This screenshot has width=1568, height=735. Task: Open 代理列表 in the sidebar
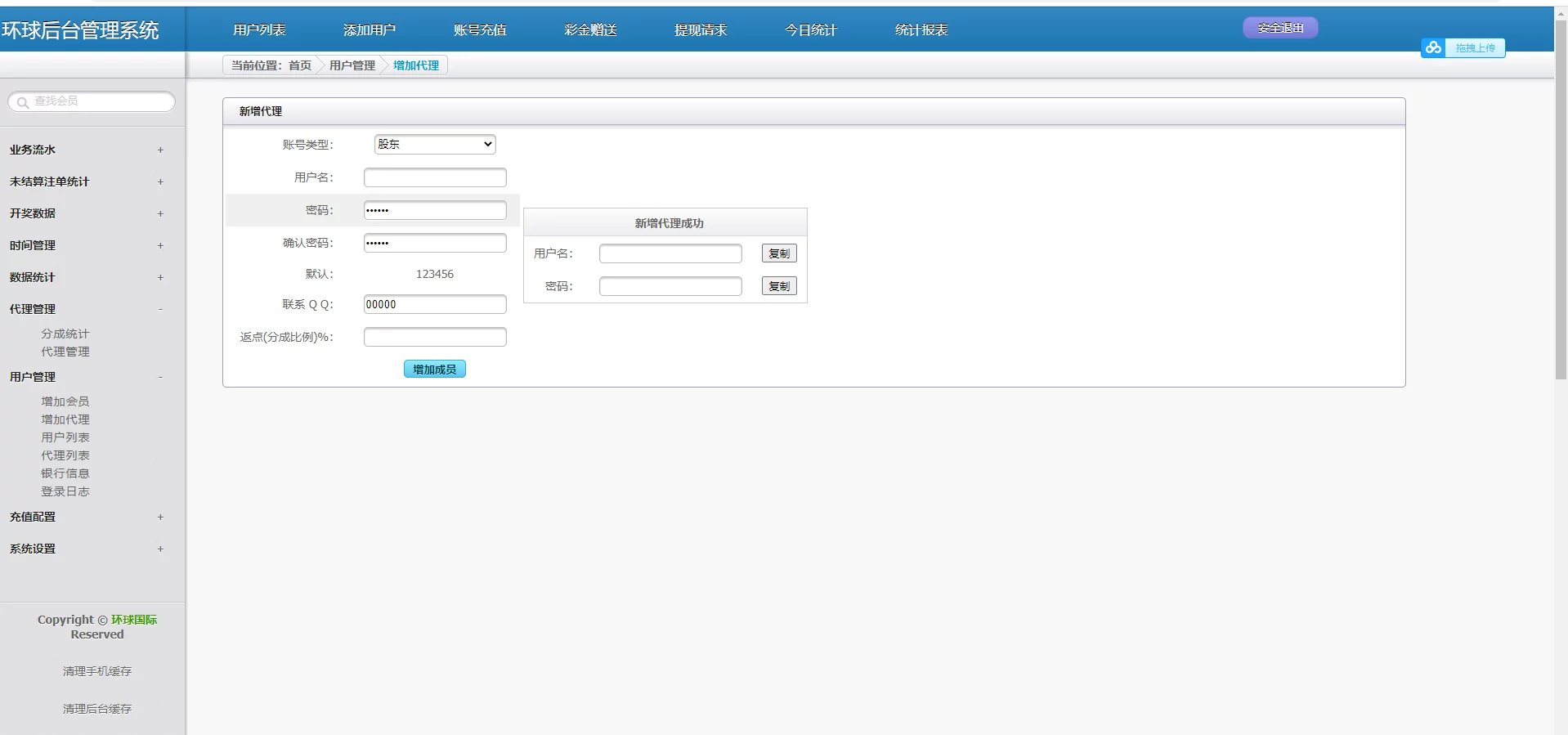click(x=65, y=455)
